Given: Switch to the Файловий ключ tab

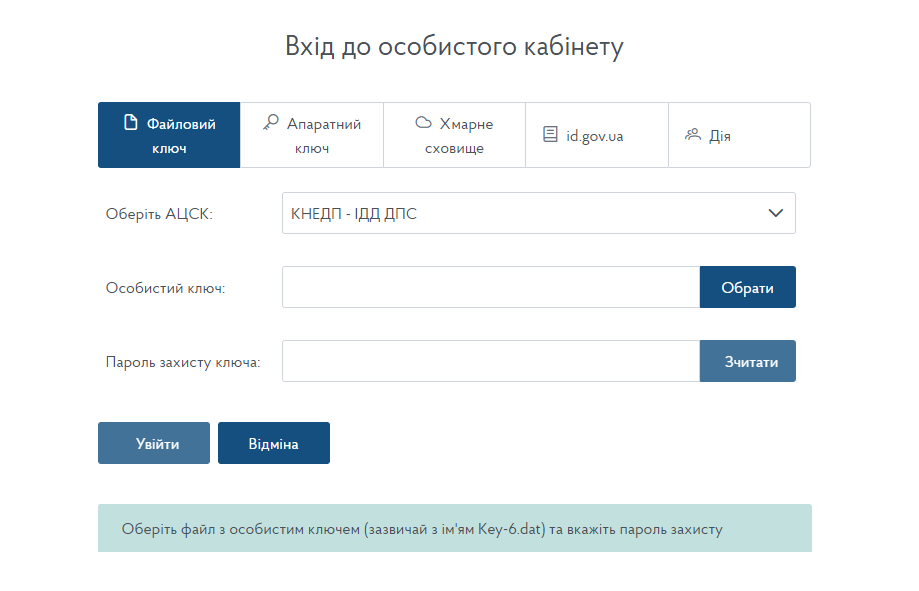Looking at the screenshot, I should pyautogui.click(x=169, y=135).
